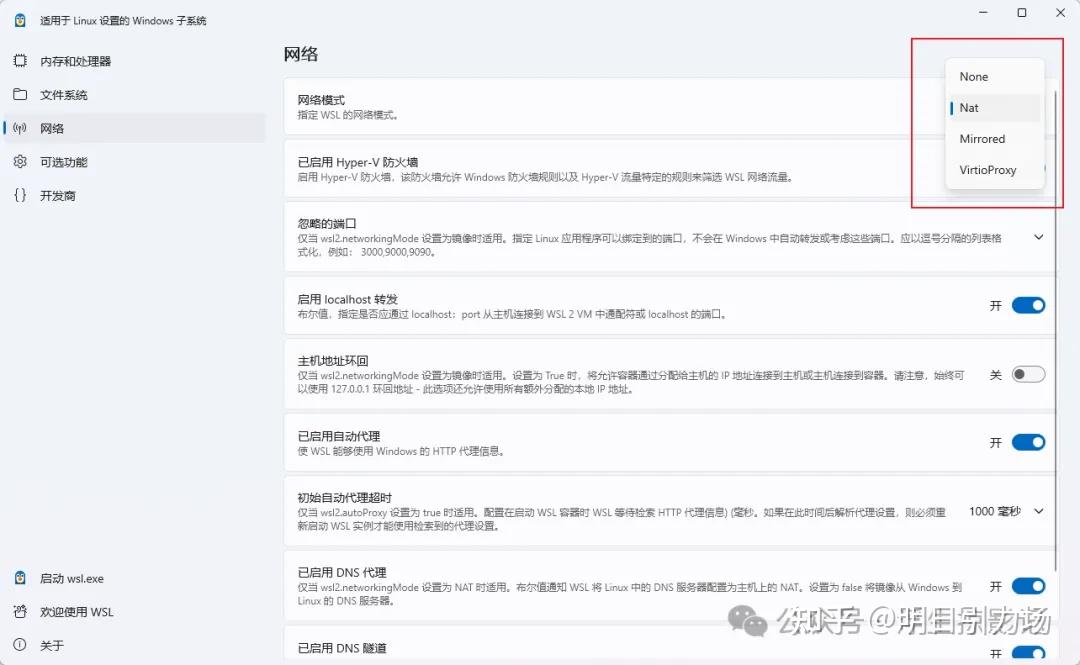
Task: Click the 已启用 Hyper-V 防火墙 title
Action: pos(357,162)
